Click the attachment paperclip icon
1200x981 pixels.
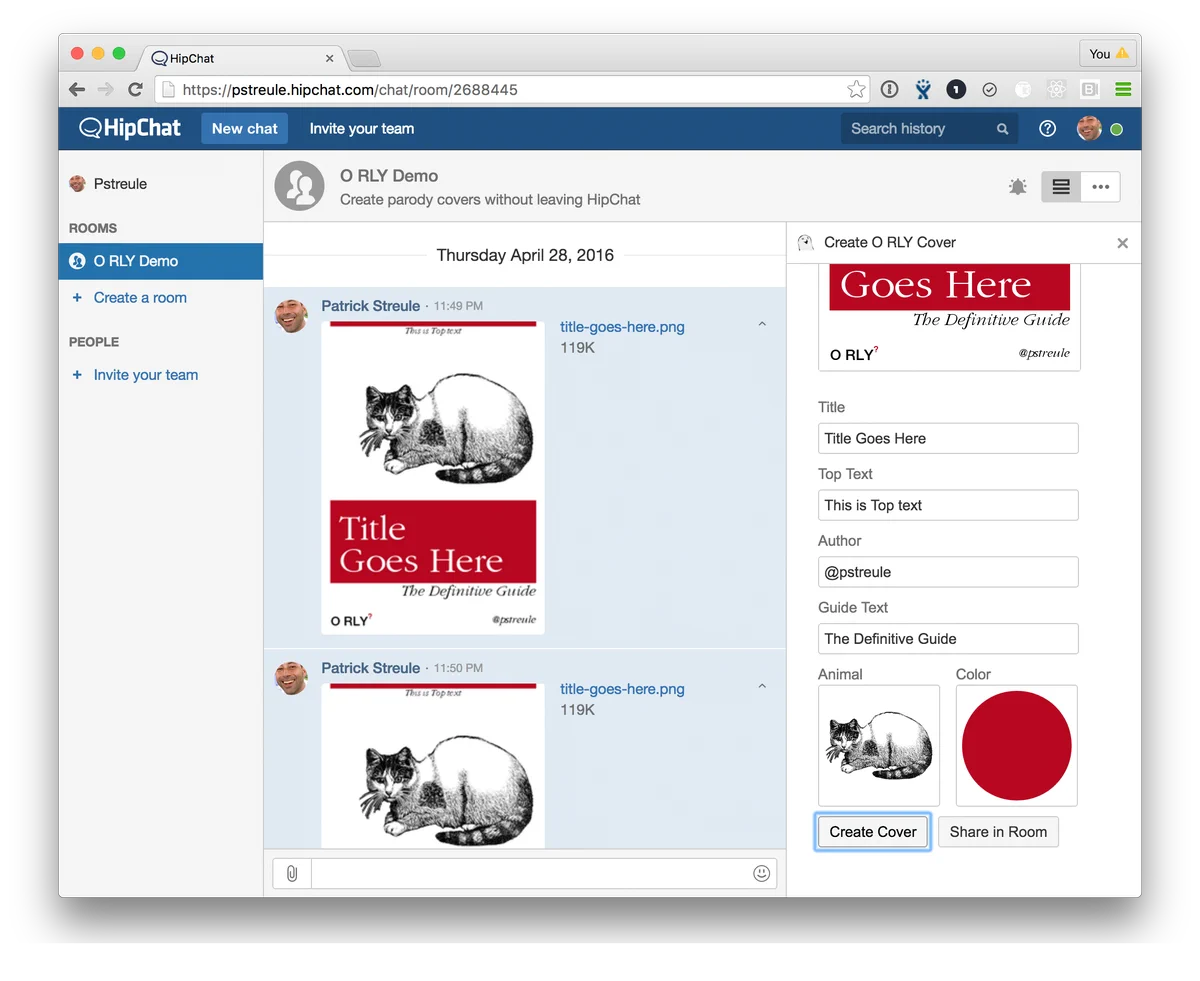tap(292, 873)
